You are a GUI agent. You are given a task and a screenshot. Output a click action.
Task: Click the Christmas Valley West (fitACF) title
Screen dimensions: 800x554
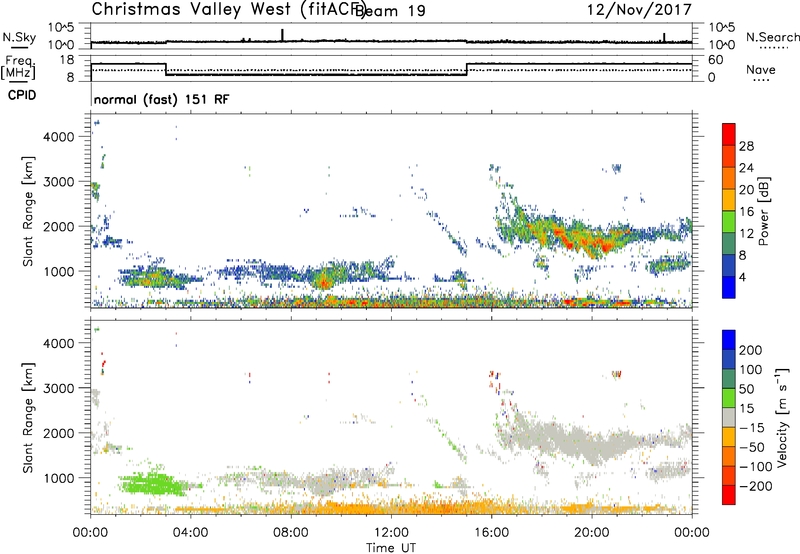[228, 9]
